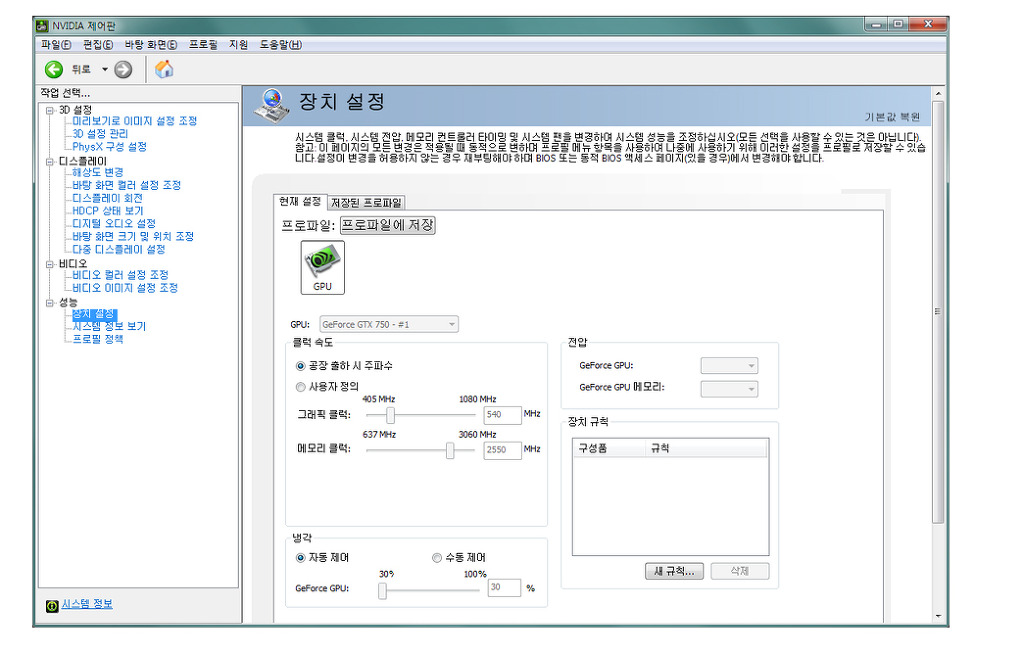This screenshot has width=1024, height=655.
Task: Click the fan speed percent input field
Action: pyautogui.click(x=505, y=588)
